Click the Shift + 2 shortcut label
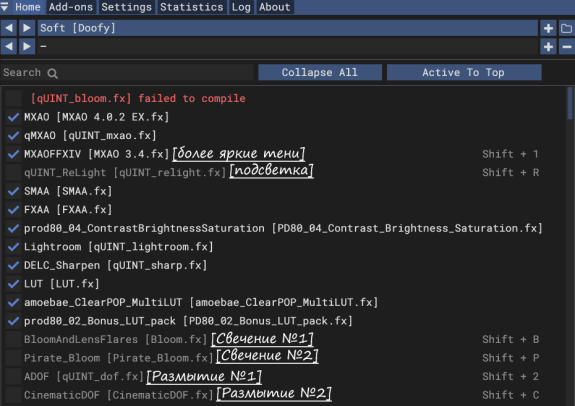Screen dimensions: 575x406 coord(510,376)
